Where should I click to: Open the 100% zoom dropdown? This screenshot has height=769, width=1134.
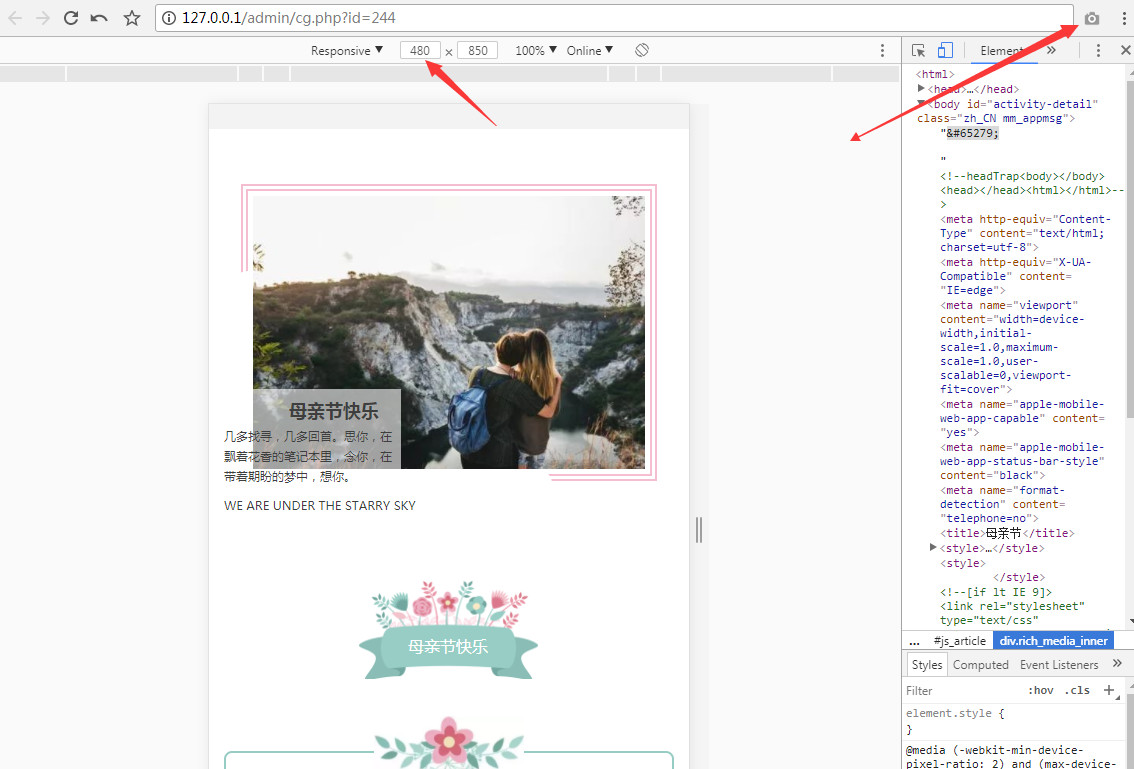(x=536, y=51)
